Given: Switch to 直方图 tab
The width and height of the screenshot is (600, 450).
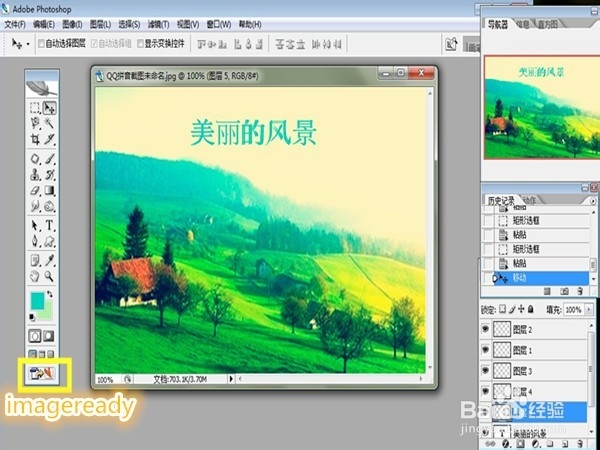Looking at the screenshot, I should (548, 25).
